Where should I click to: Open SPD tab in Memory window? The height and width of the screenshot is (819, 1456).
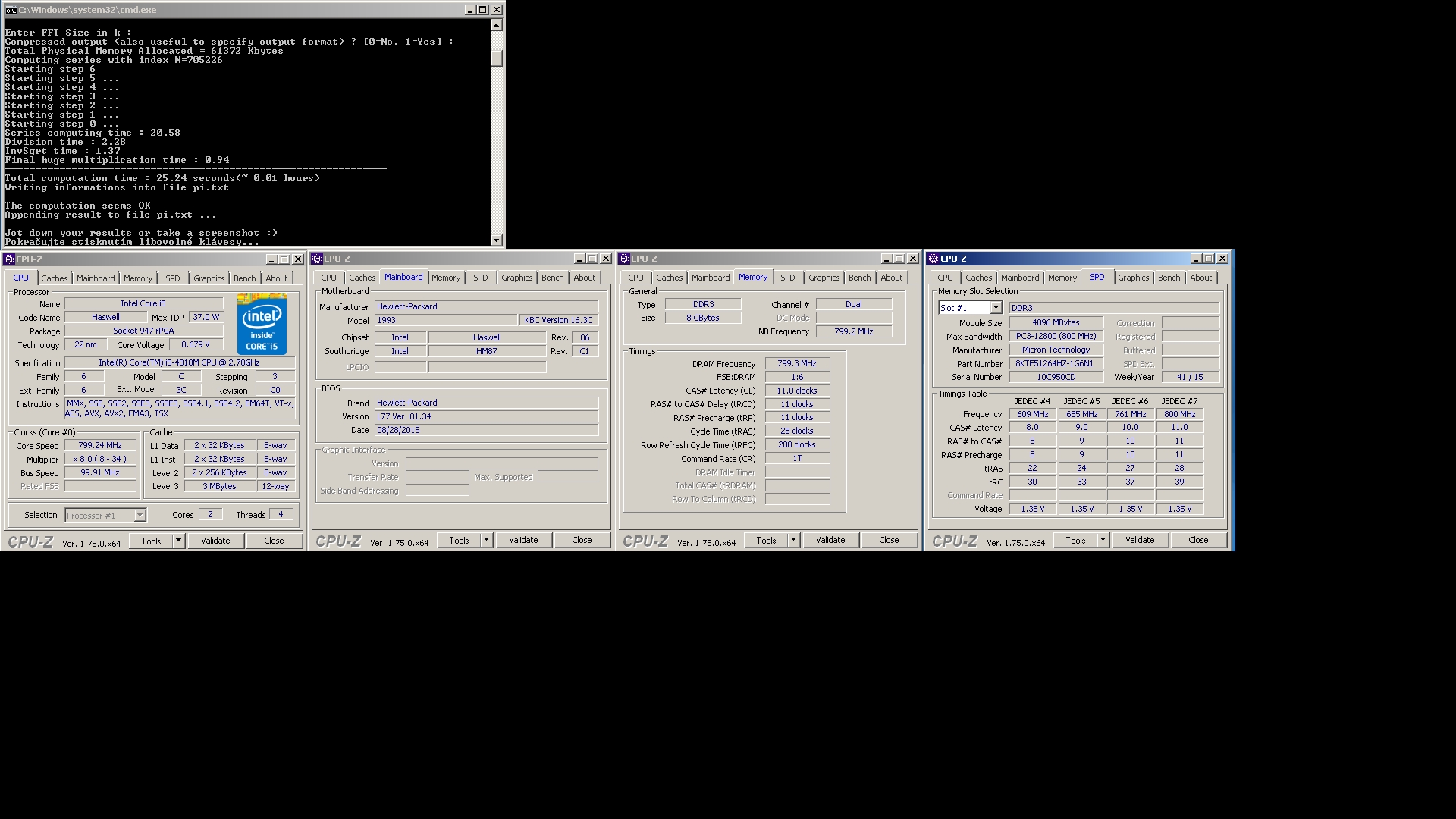coord(788,278)
